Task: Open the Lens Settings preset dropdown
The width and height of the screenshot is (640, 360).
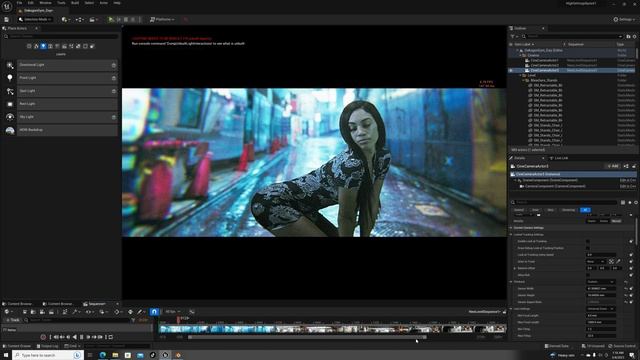Action: coord(600,309)
